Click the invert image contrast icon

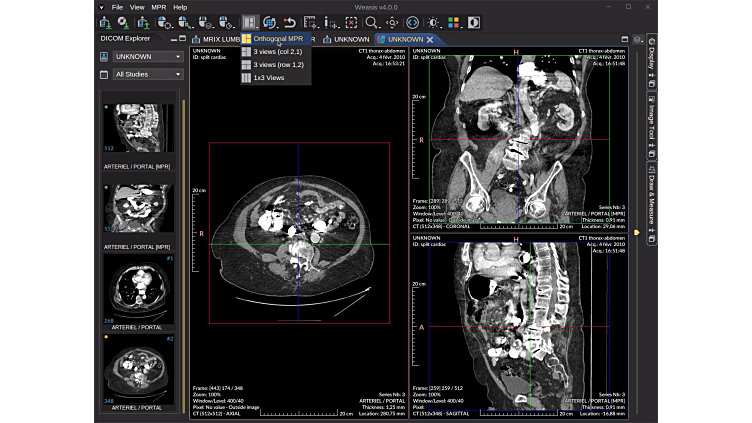click(474, 23)
